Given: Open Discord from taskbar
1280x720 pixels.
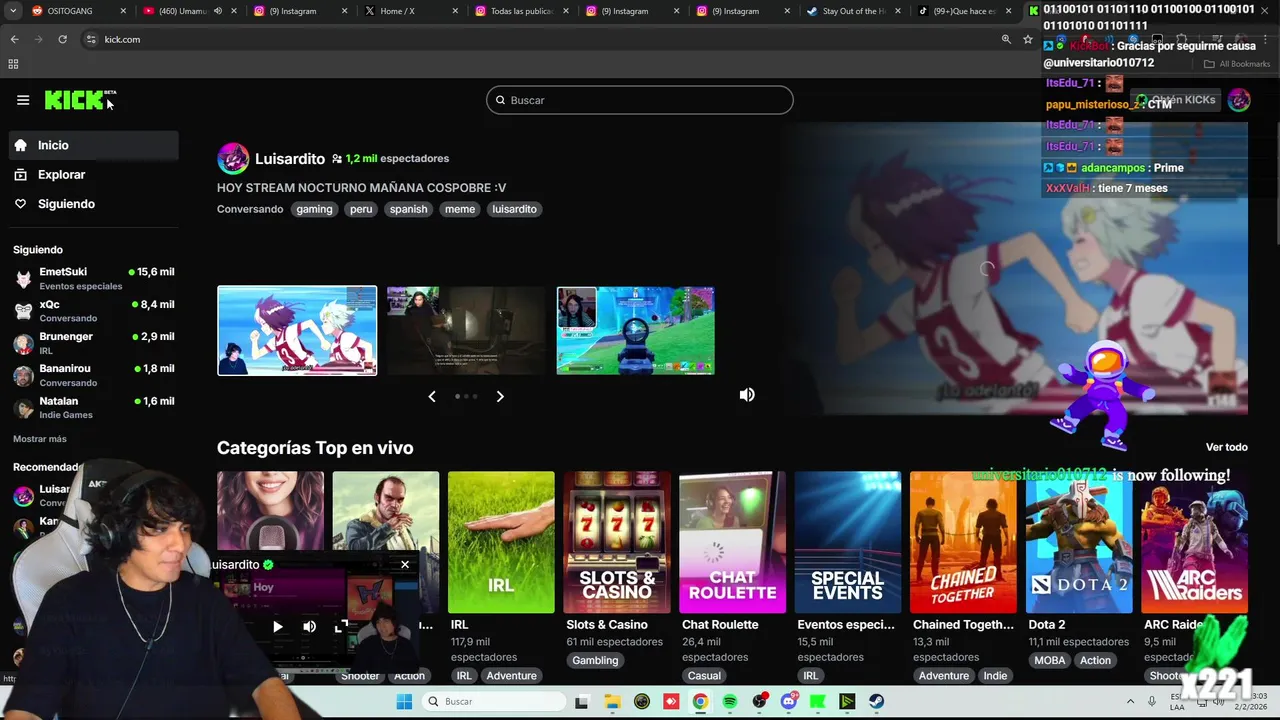Looking at the screenshot, I should click(x=789, y=702).
